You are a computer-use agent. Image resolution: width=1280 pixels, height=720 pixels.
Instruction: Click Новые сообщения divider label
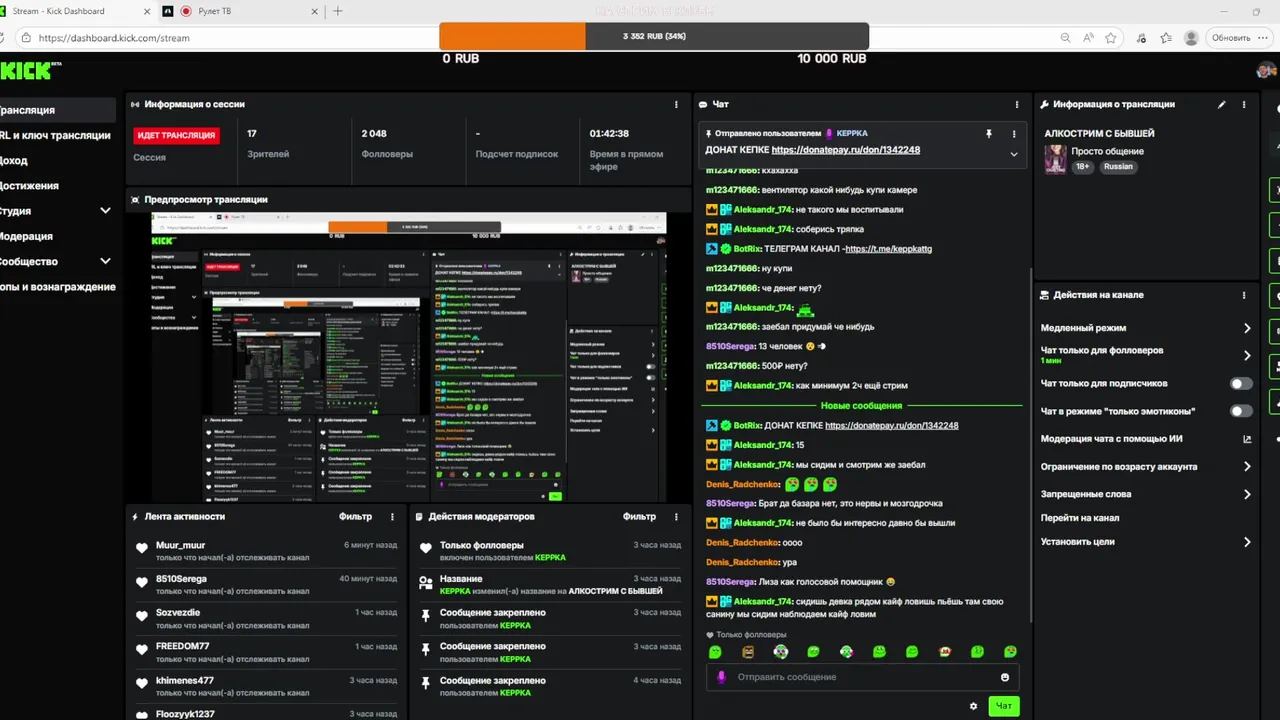coord(861,406)
